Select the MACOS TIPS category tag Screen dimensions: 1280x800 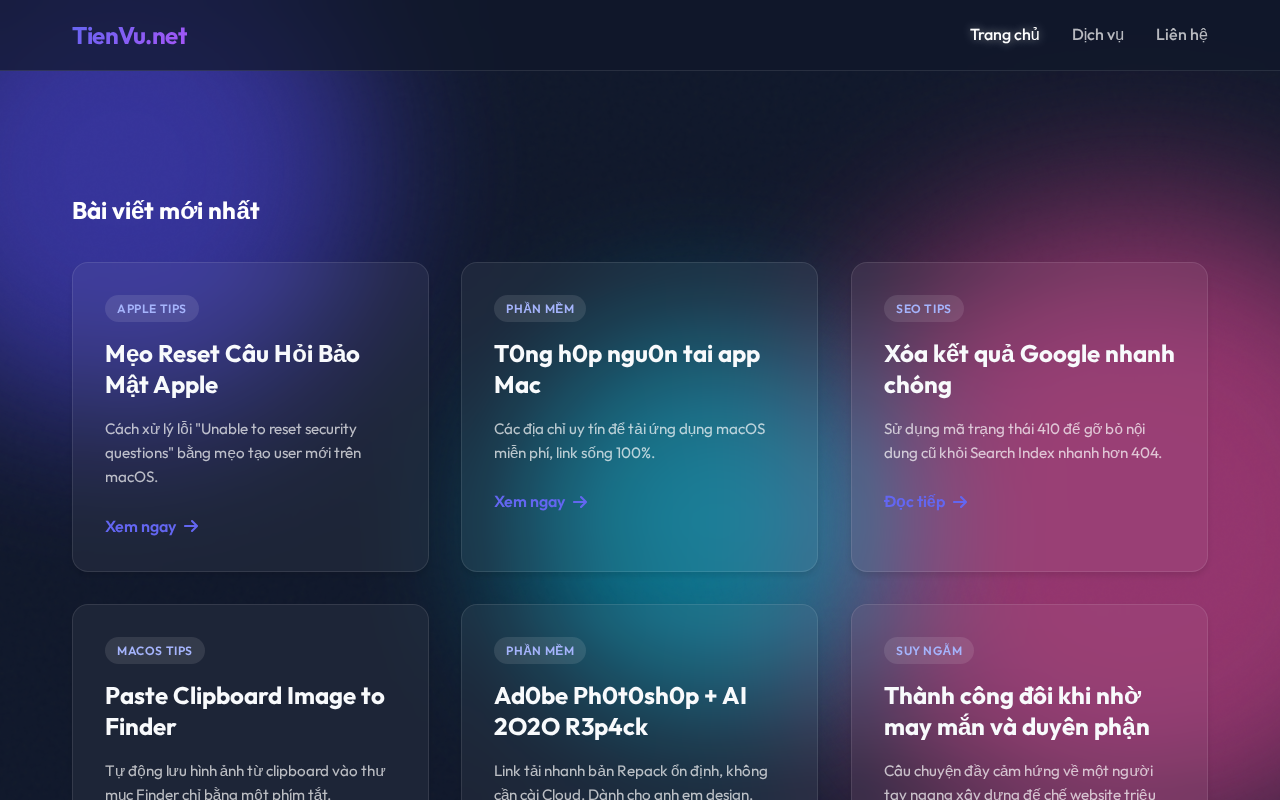click(155, 650)
